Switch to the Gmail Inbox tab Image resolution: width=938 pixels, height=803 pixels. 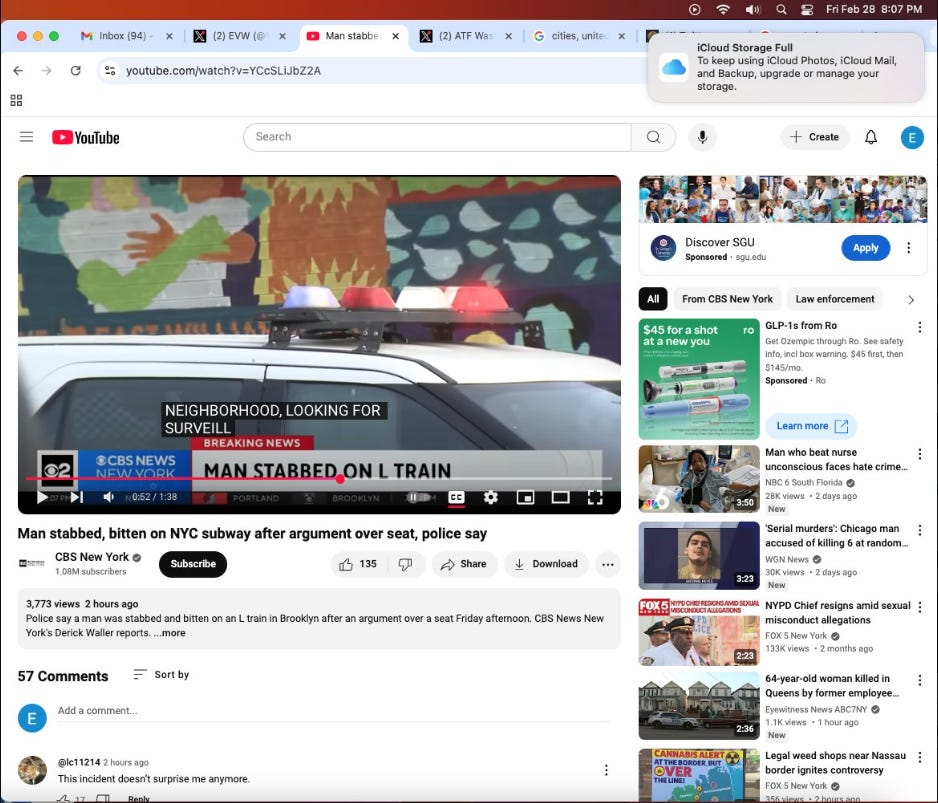click(x=127, y=36)
